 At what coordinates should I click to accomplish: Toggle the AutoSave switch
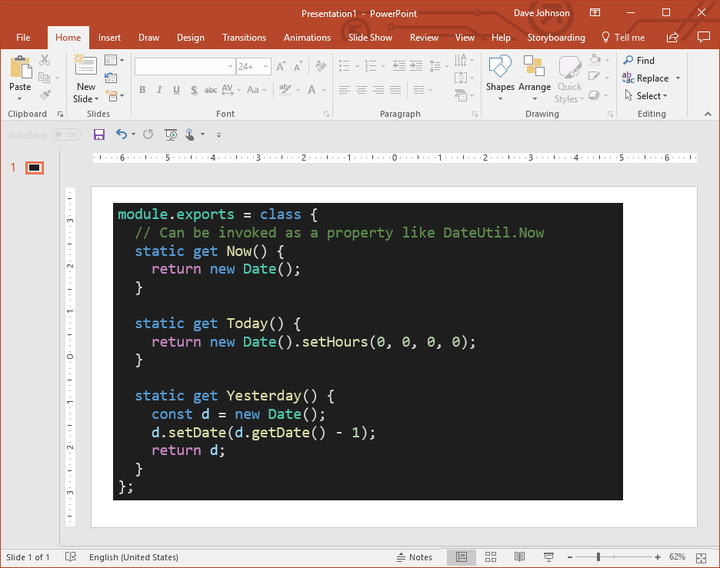point(66,134)
